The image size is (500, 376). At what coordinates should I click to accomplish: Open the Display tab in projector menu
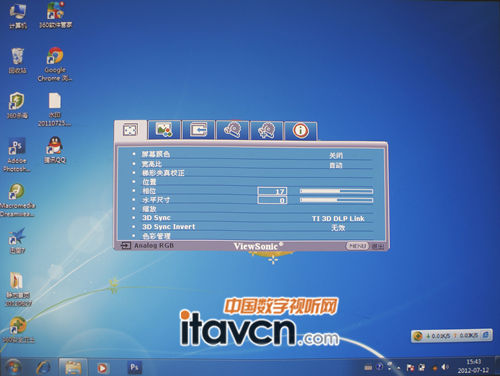130,130
